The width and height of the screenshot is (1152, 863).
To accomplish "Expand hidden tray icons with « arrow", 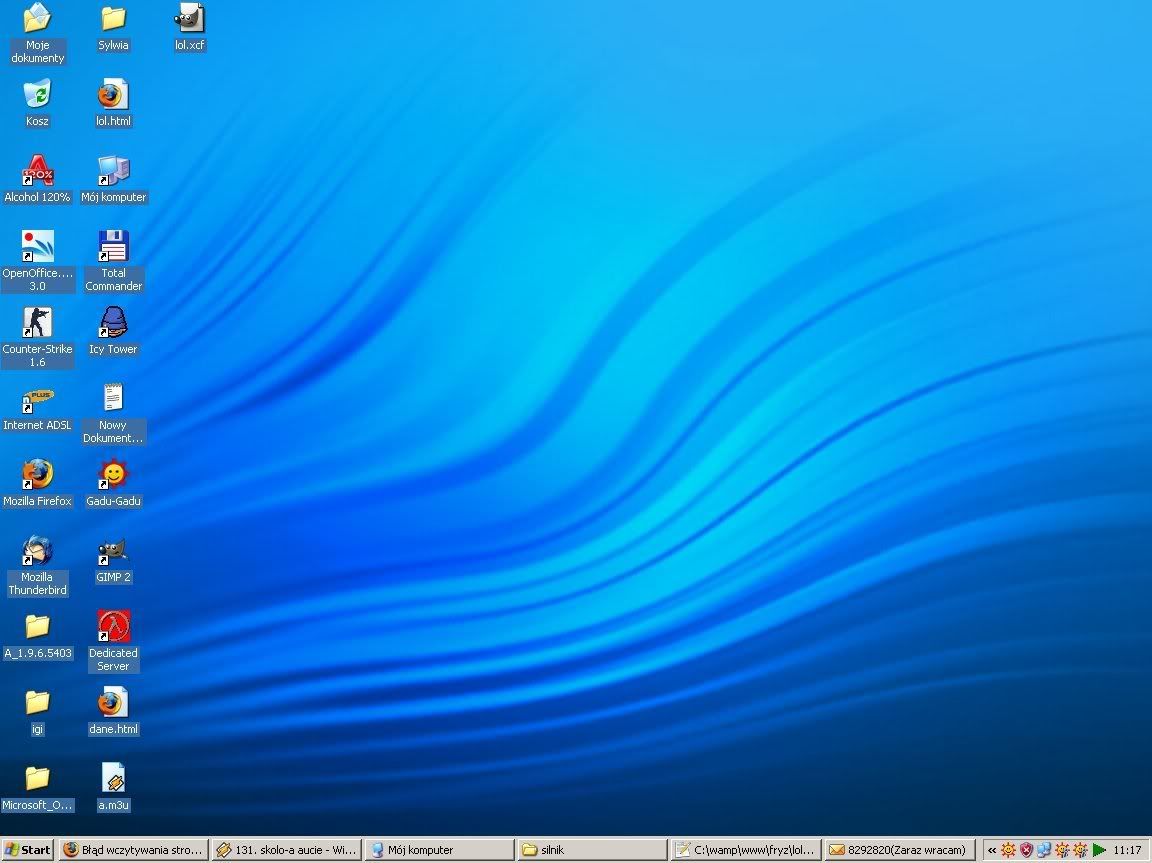I will [992, 851].
